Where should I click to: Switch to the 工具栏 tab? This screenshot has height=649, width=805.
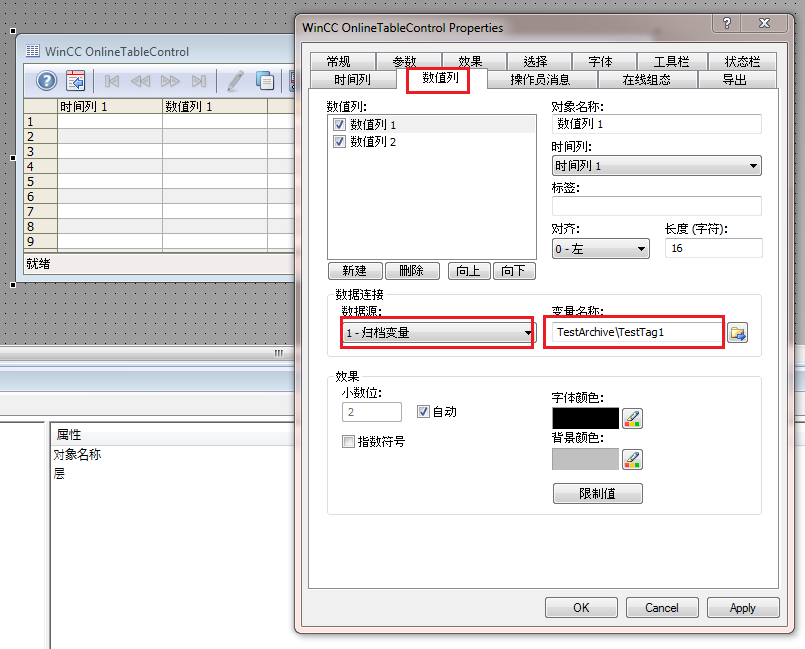coord(672,62)
